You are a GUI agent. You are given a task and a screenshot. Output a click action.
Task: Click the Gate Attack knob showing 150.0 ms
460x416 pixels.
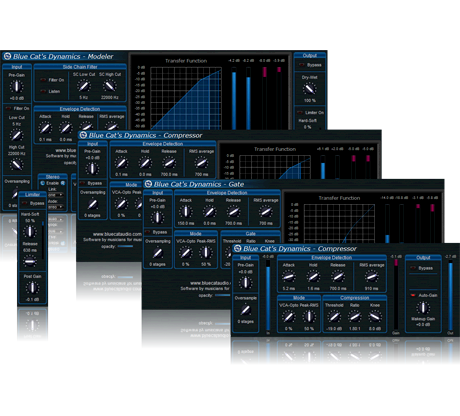tap(185, 211)
